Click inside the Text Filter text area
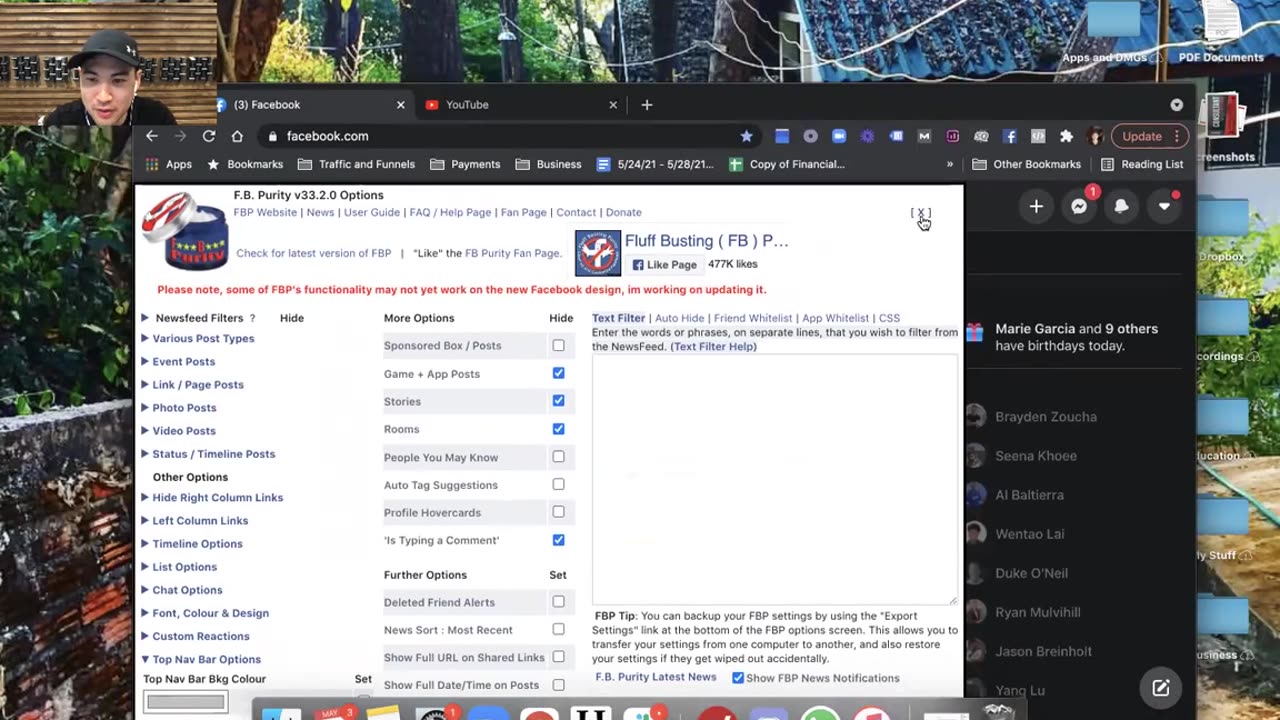This screenshot has height=720, width=1280. coord(775,480)
